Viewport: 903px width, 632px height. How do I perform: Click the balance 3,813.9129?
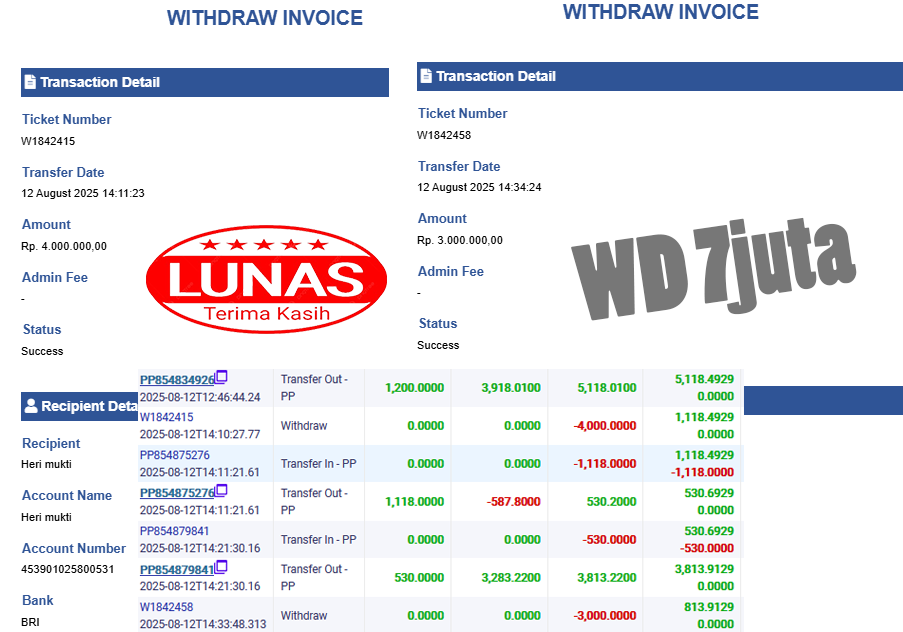click(704, 570)
